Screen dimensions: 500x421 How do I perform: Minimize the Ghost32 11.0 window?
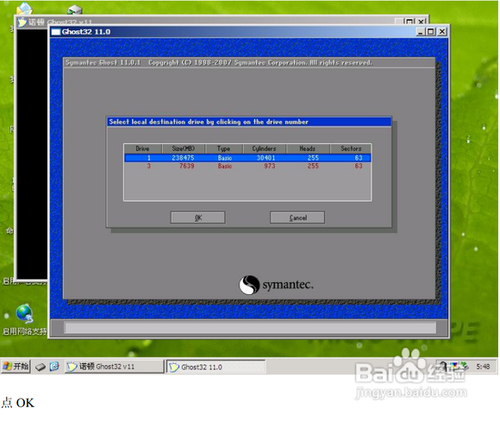point(421,32)
